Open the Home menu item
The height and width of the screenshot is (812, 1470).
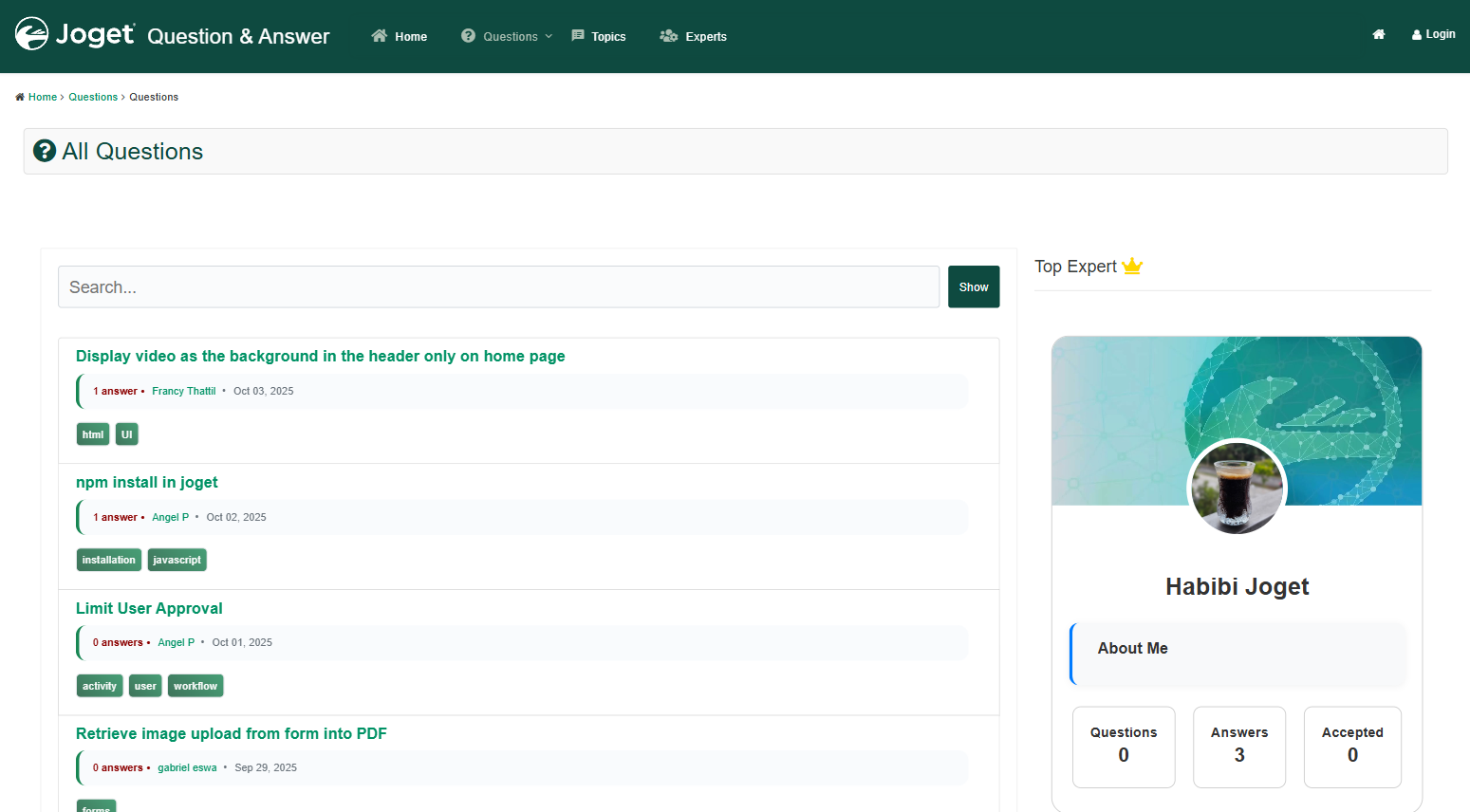[x=400, y=36]
